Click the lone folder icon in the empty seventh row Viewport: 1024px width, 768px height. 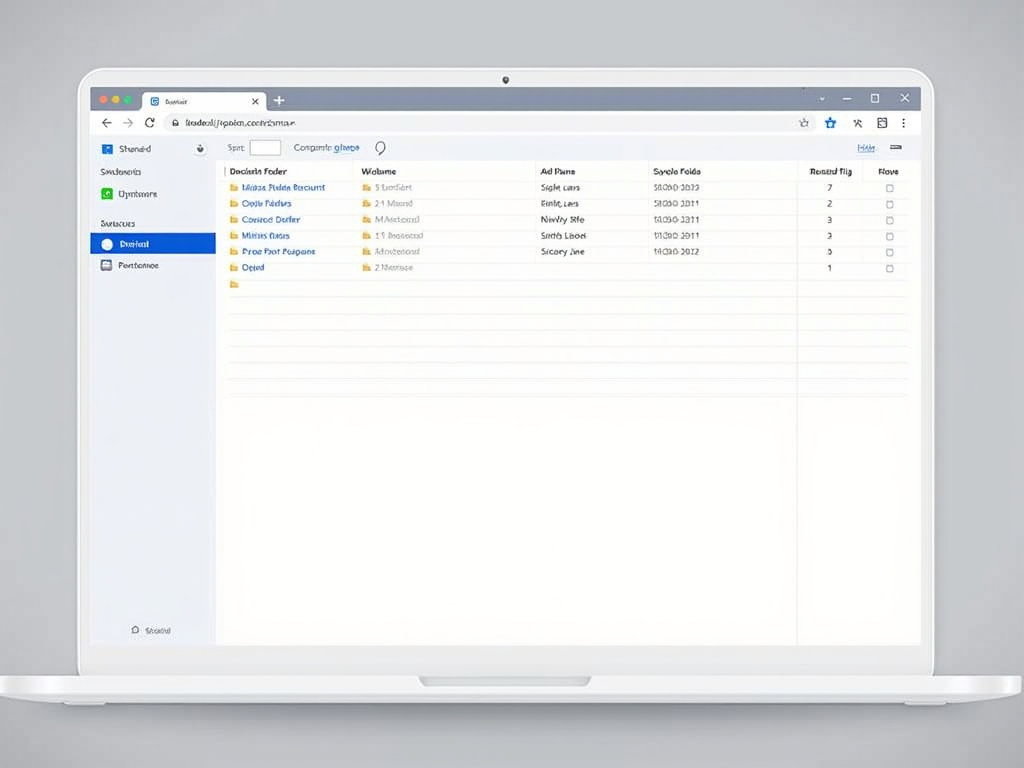click(234, 284)
